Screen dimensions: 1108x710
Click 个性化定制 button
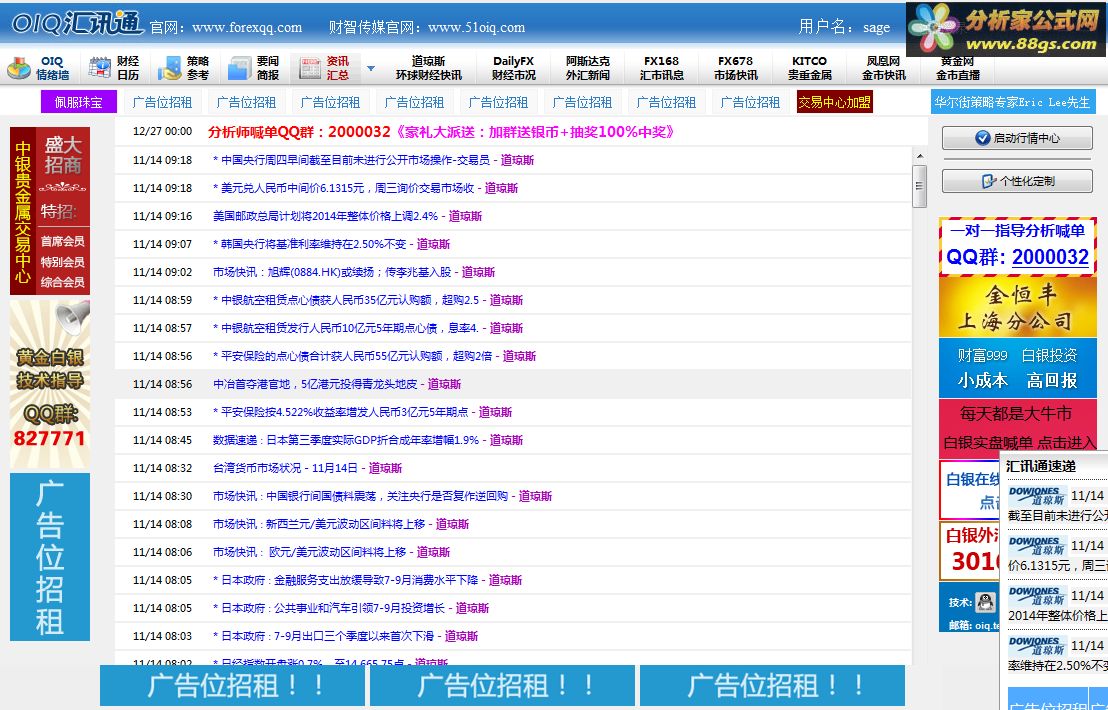[x=1017, y=181]
